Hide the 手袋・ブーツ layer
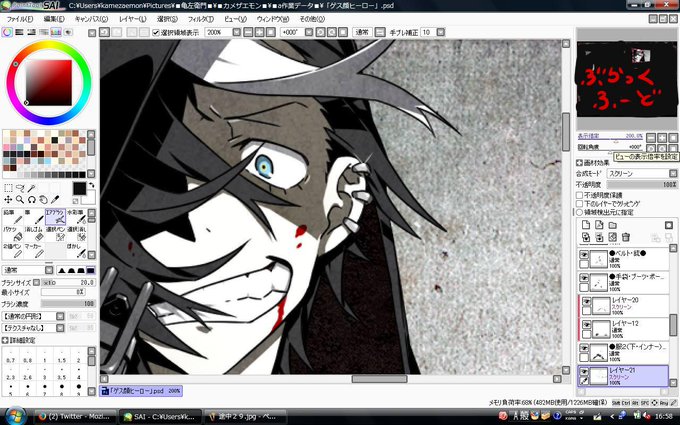Image resolution: width=680 pixels, height=425 pixels. [584, 278]
